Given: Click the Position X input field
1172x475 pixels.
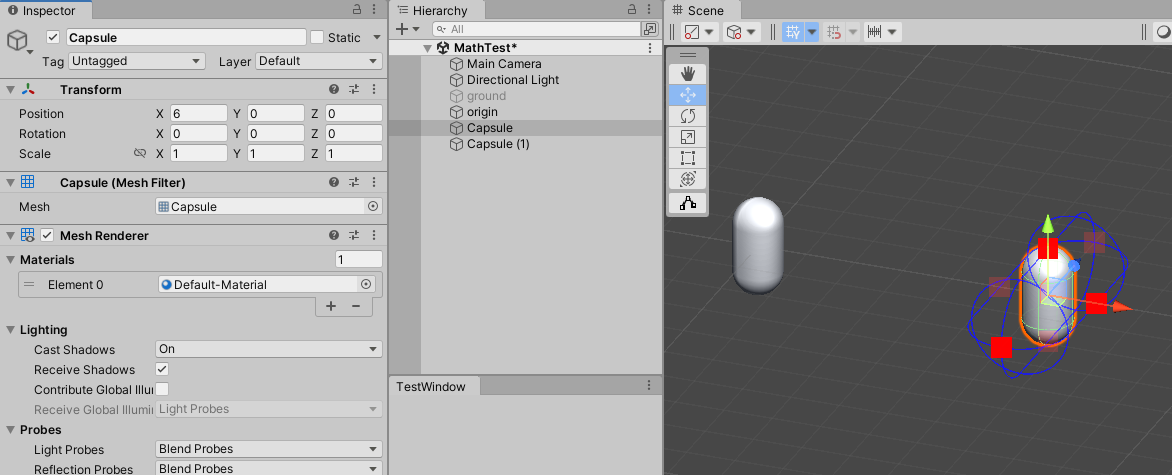Looking at the screenshot, I should (x=199, y=114).
